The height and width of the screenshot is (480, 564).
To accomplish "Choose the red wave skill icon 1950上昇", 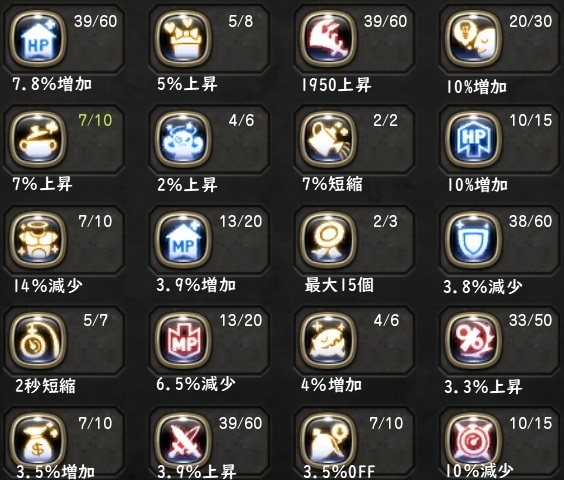I will click(328, 39).
